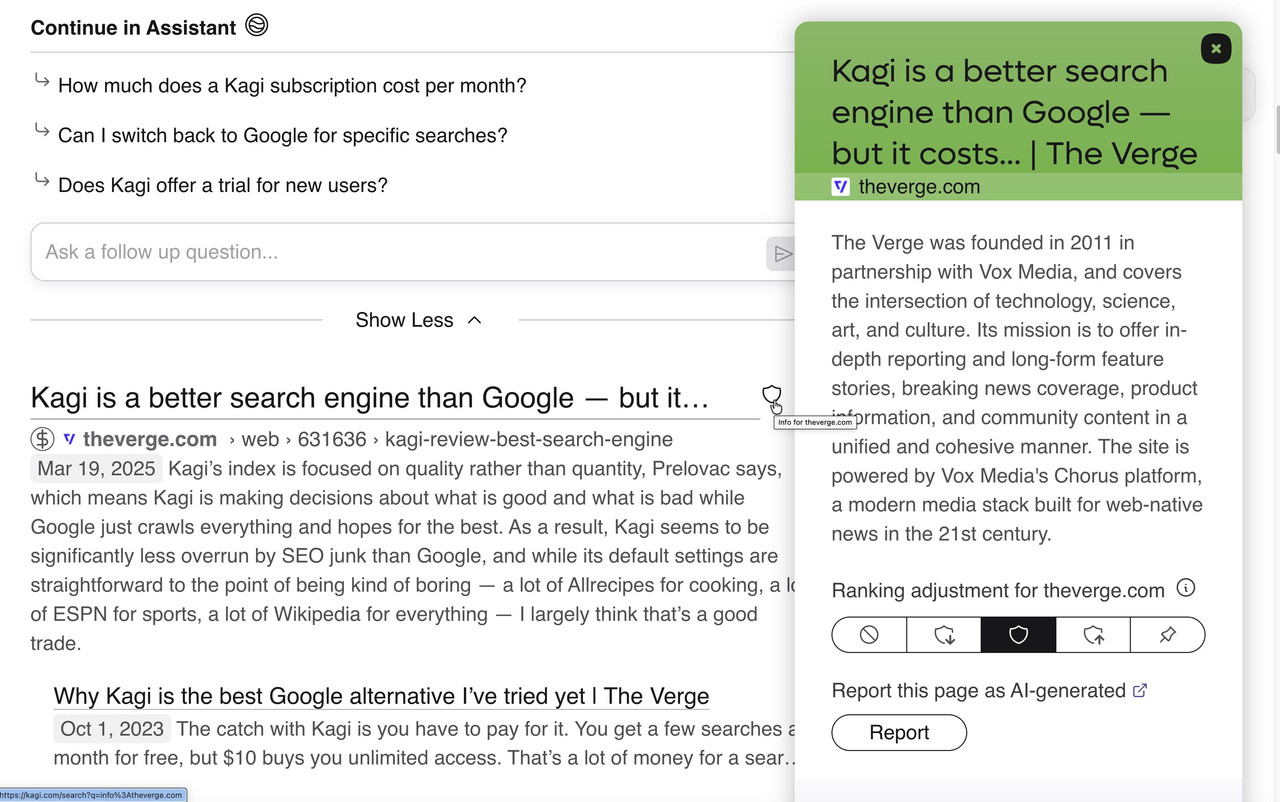1280x802 pixels.
Task: Select the Lower ranking shield option
Action: (x=944, y=635)
